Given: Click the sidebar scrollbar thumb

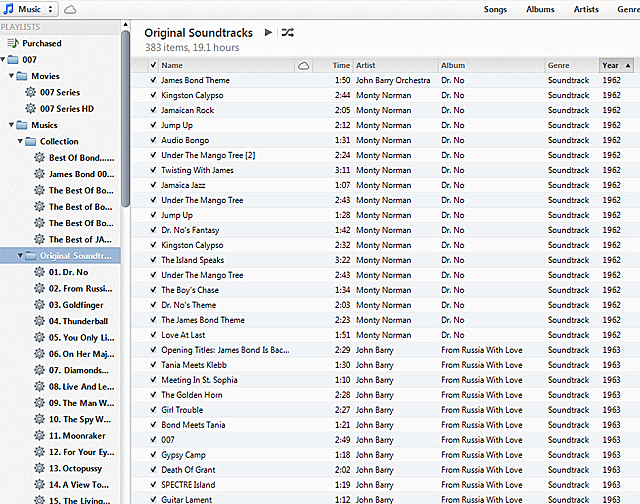Looking at the screenshot, I should (x=126, y=118).
